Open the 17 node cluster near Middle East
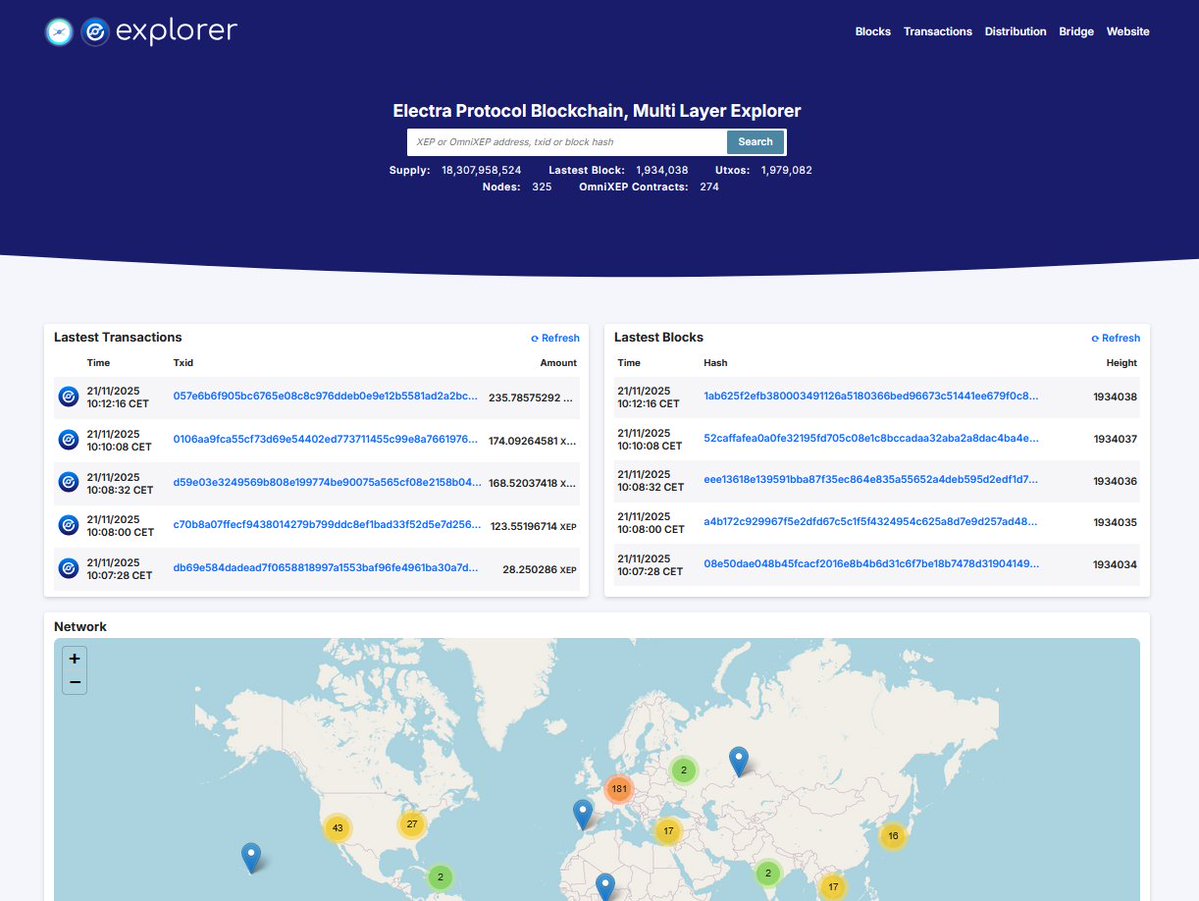The width and height of the screenshot is (1199, 901). pyautogui.click(x=668, y=831)
